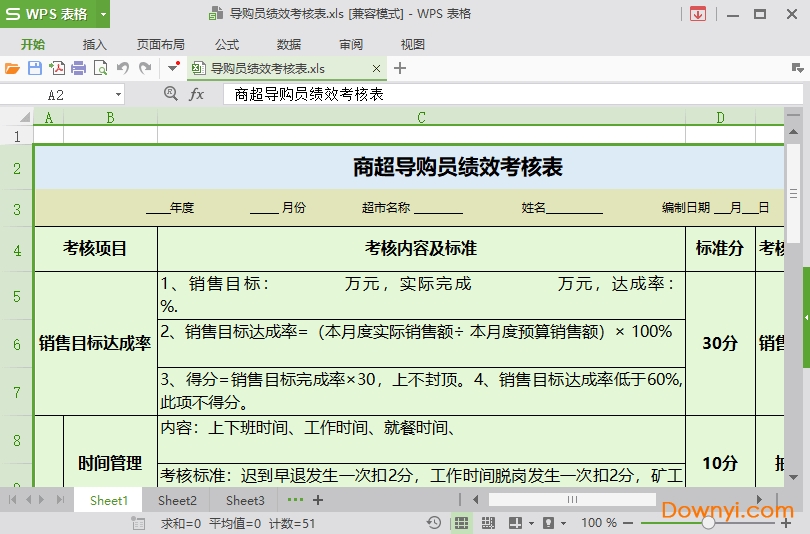Select row 5 header

[x=17, y=296]
